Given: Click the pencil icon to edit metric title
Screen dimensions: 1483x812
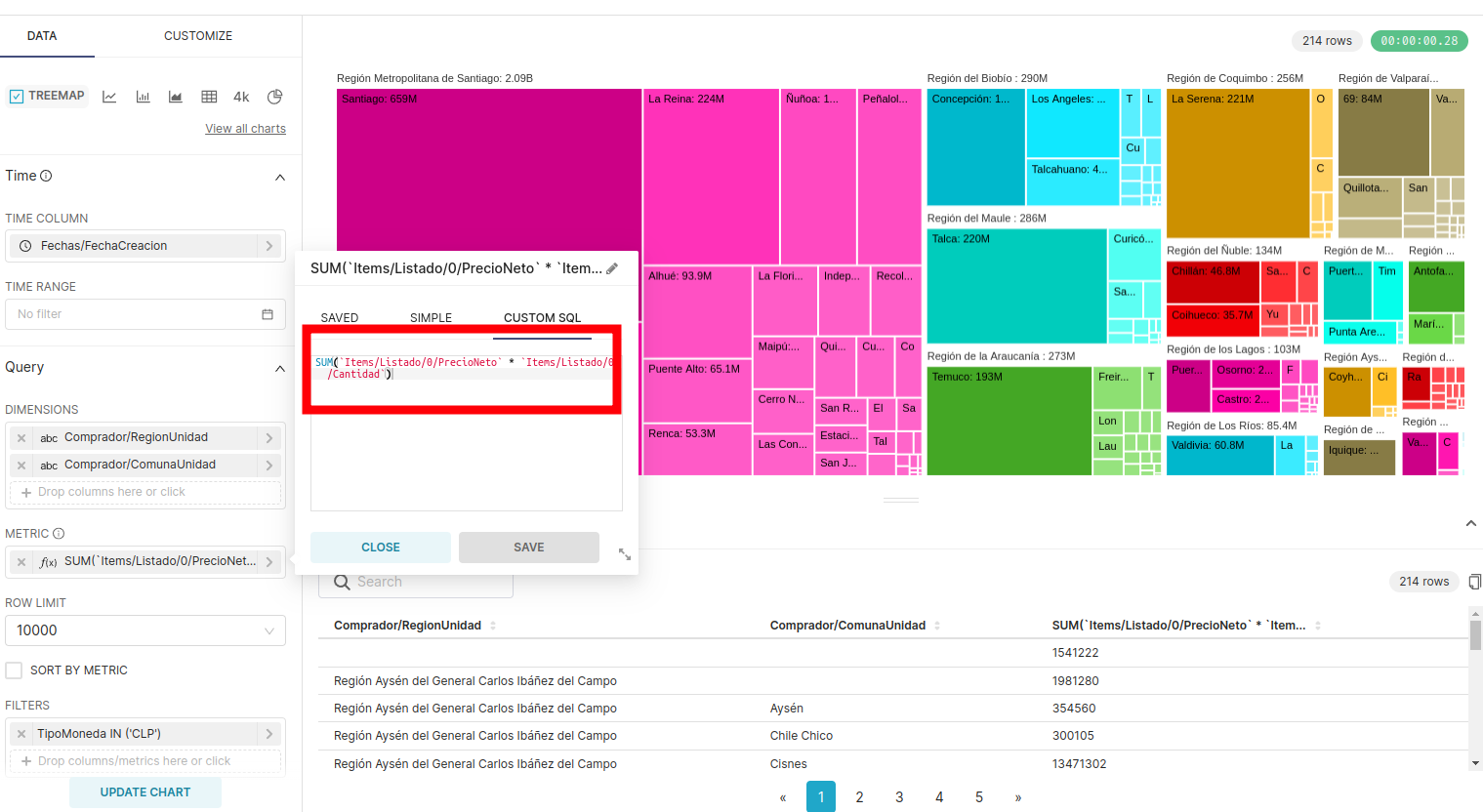Looking at the screenshot, I should click(612, 268).
